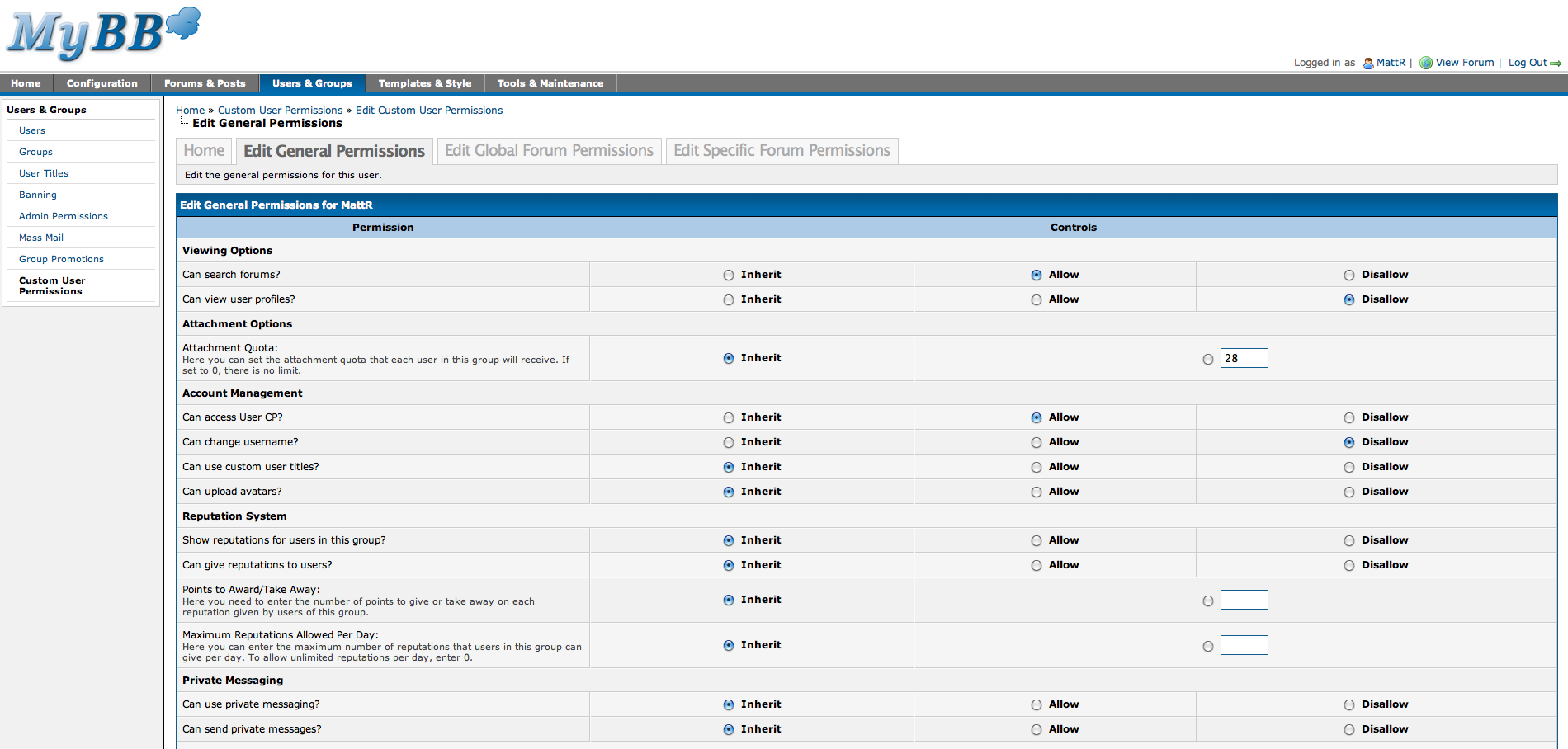Go to Tools & Maintenance menu
Viewport: 1568px width, 749px height.
point(550,83)
